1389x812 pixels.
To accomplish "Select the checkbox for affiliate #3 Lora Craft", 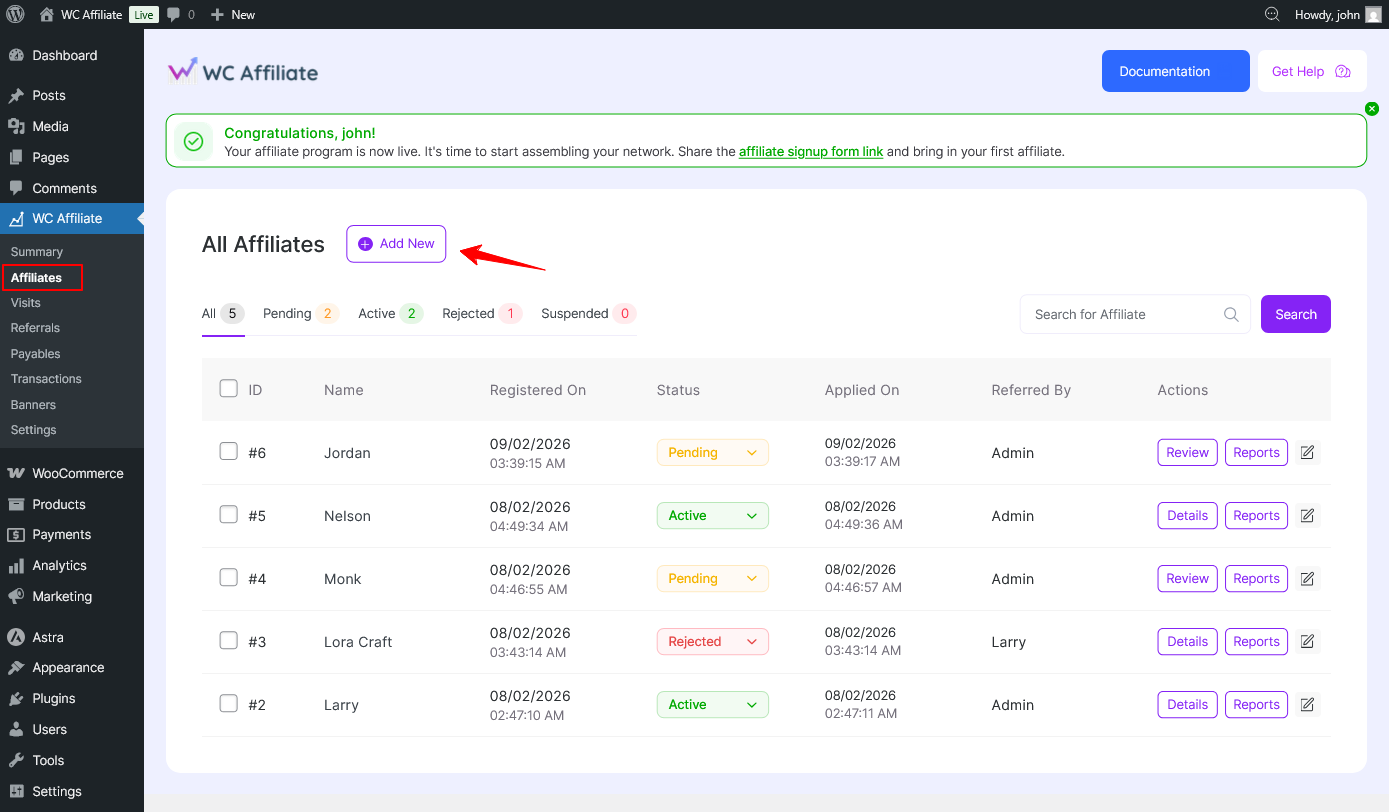I will 228,641.
